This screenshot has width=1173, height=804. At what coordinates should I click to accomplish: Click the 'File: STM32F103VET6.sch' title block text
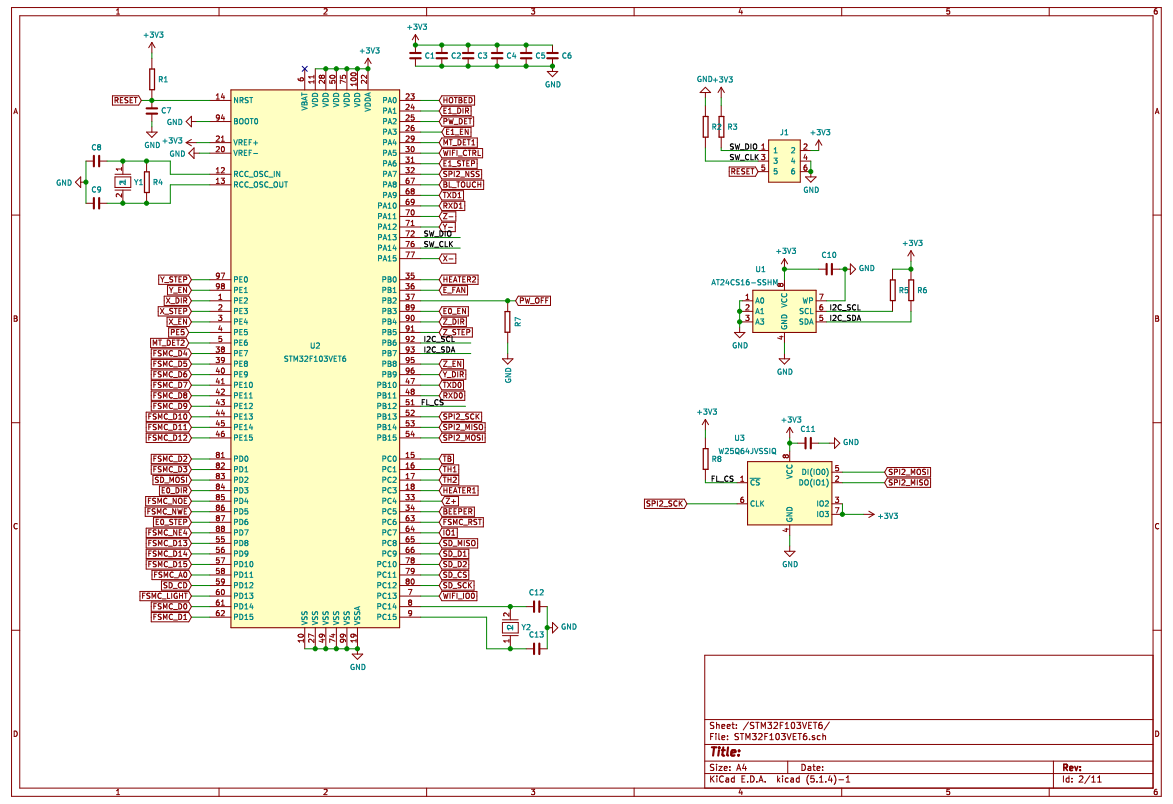768,737
